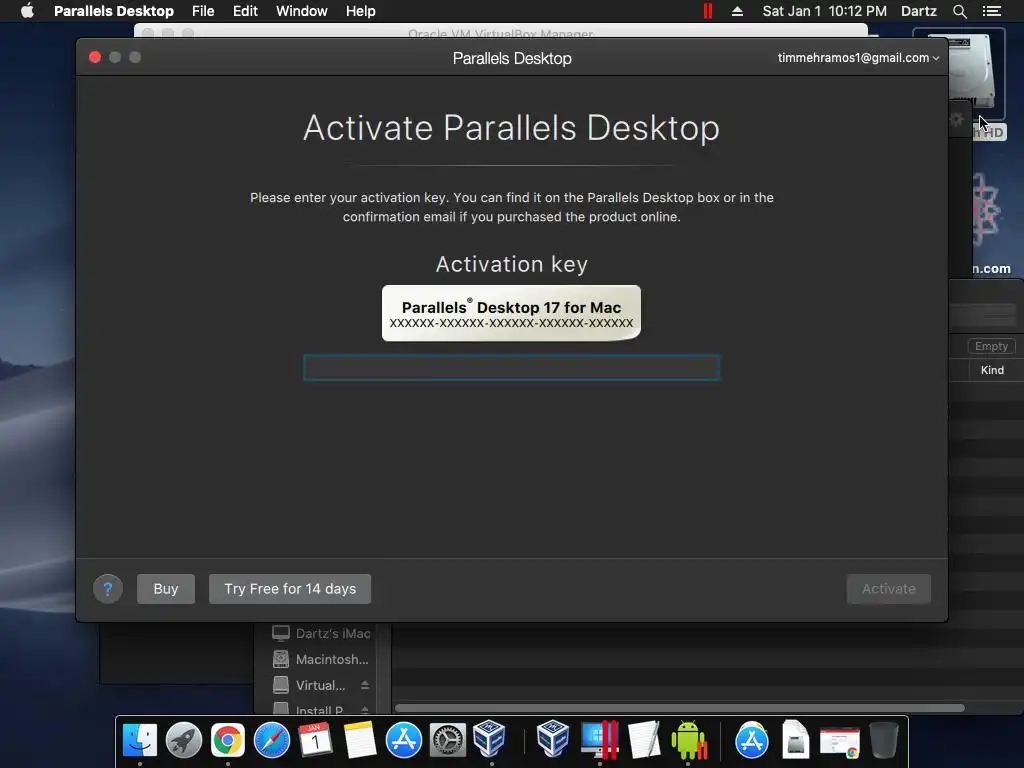
Task: Open Finder from the Dock
Action: click(x=140, y=740)
